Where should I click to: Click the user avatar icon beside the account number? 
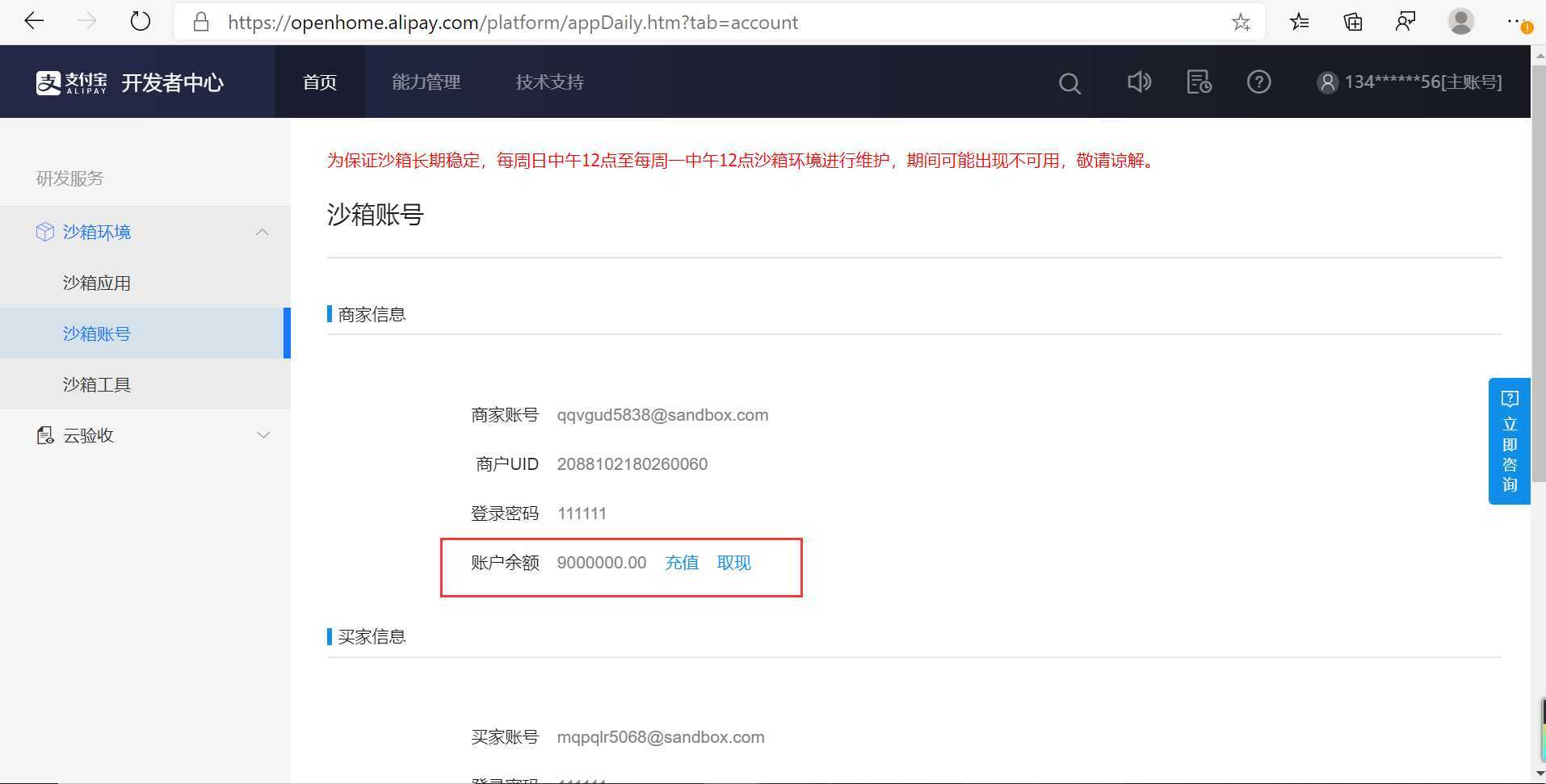point(1327,82)
